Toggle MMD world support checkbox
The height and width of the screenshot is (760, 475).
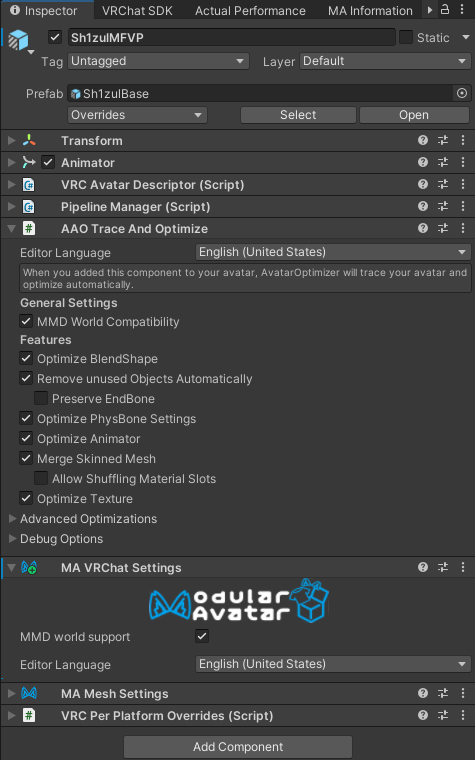pos(202,636)
